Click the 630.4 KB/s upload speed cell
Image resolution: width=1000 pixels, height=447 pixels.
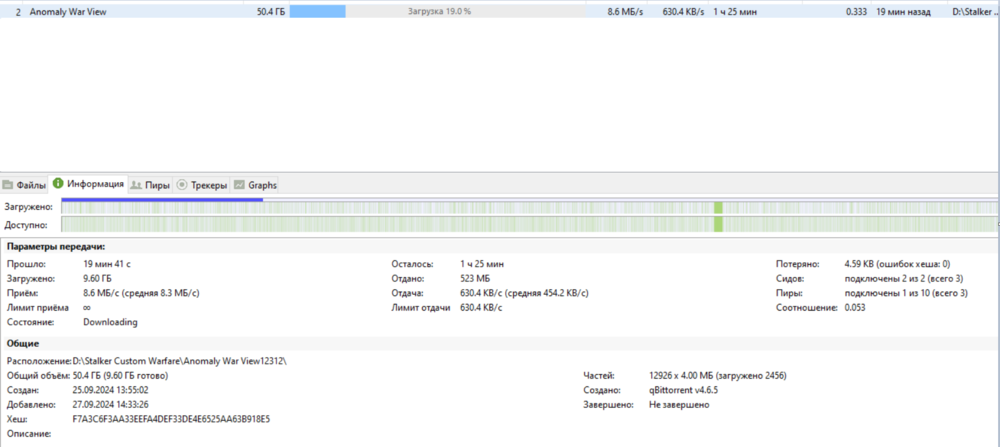pos(682,11)
